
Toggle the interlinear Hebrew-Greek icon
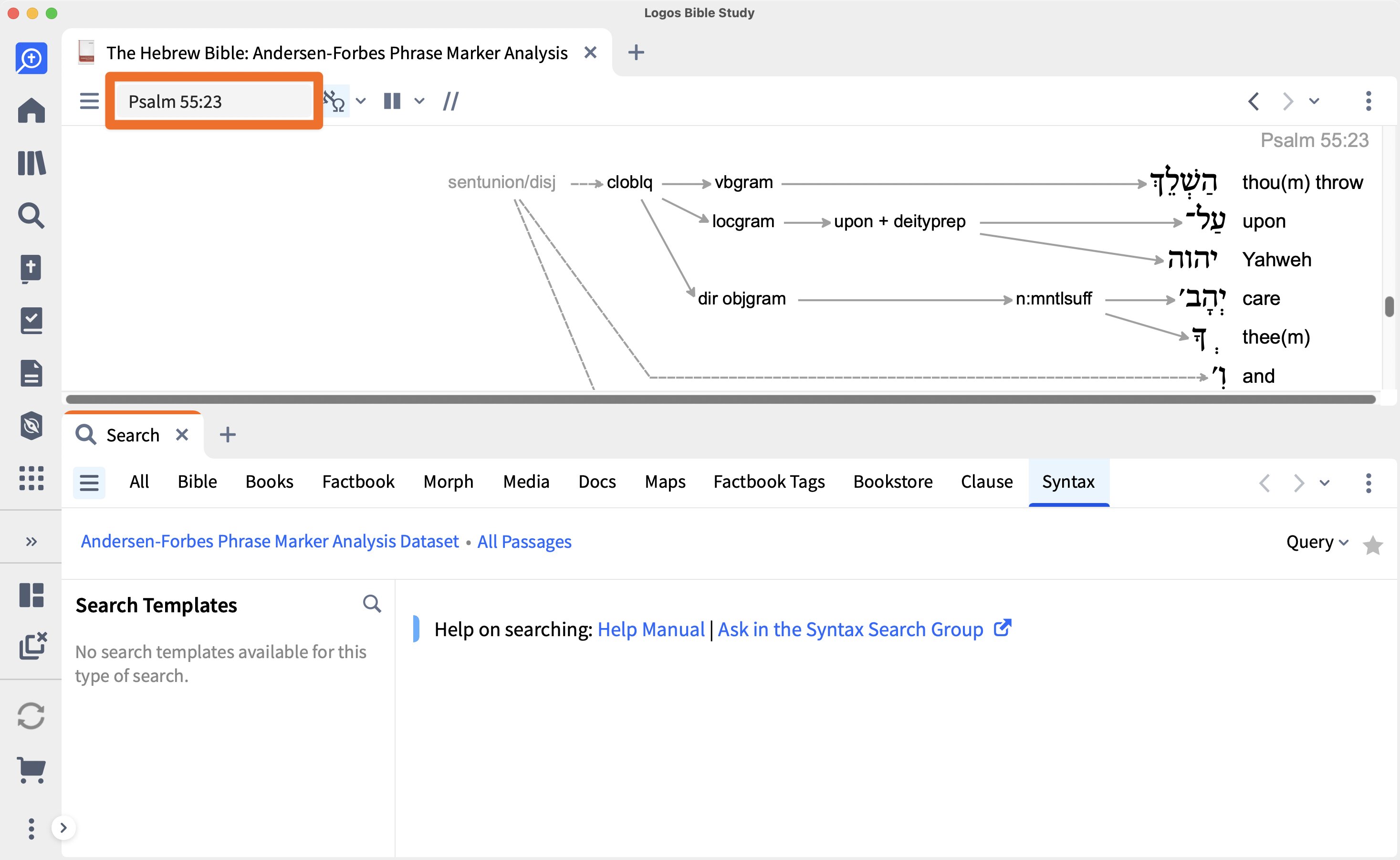point(334,101)
